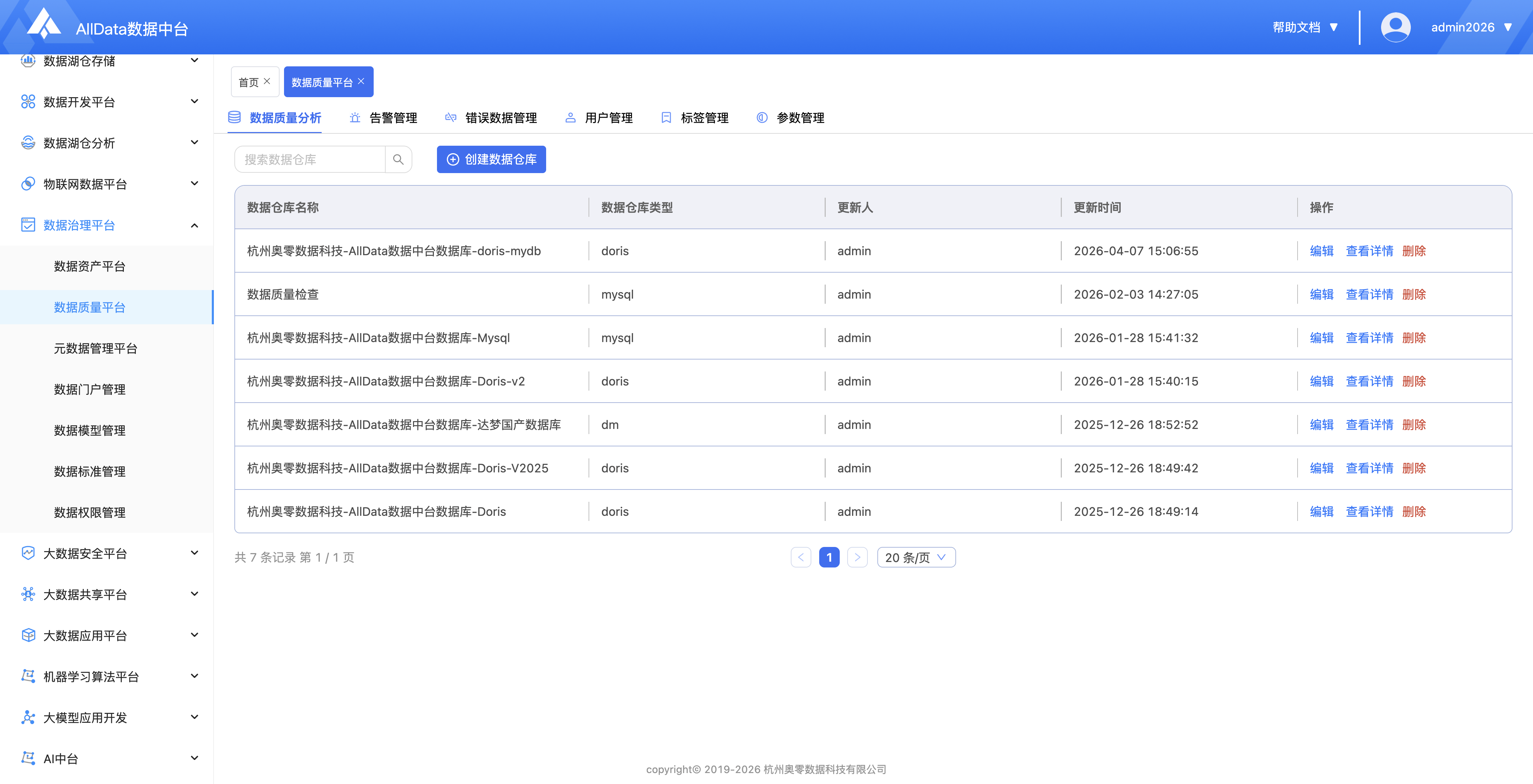
Task: Select page 1 in pagination
Action: [x=829, y=557]
